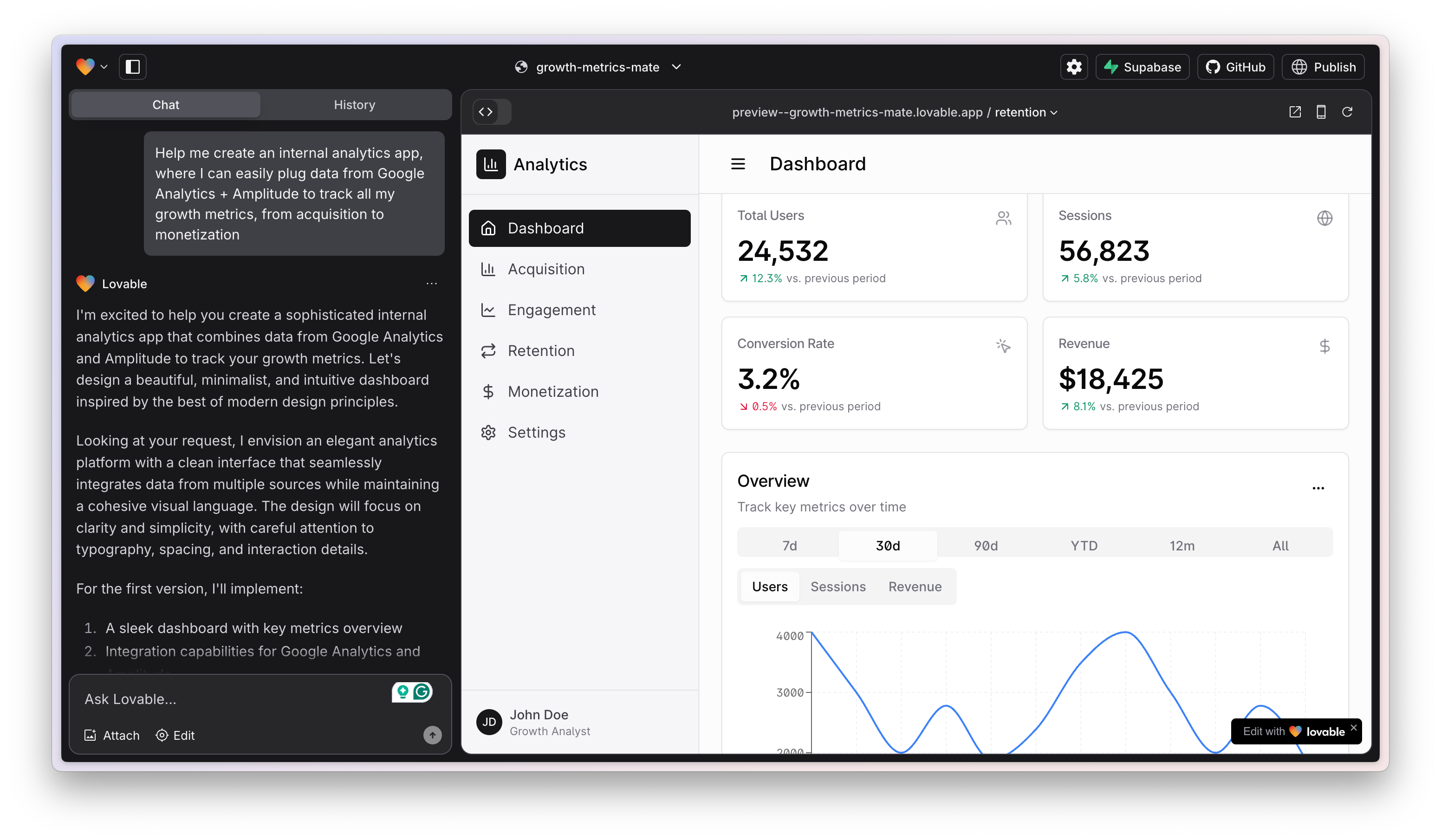Open the Overview card three-dot menu

pyautogui.click(x=1318, y=488)
